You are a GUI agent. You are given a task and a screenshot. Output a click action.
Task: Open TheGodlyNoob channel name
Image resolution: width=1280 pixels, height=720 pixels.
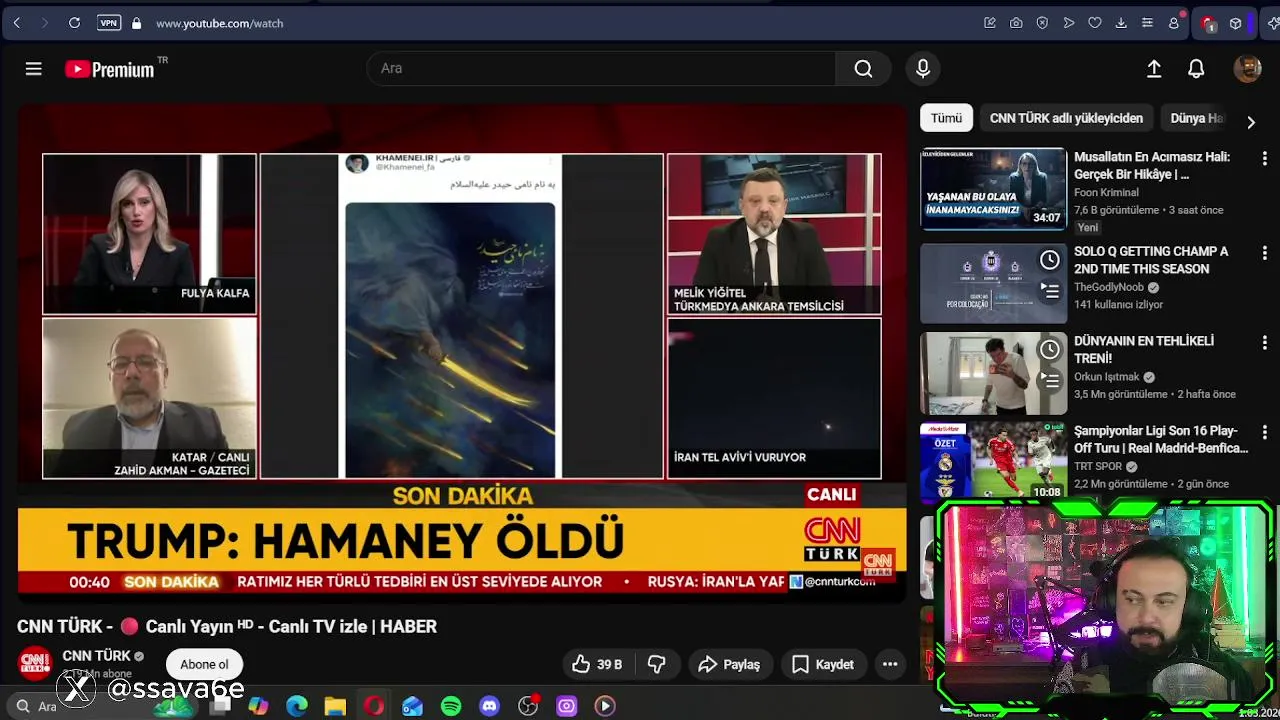pyautogui.click(x=1109, y=287)
